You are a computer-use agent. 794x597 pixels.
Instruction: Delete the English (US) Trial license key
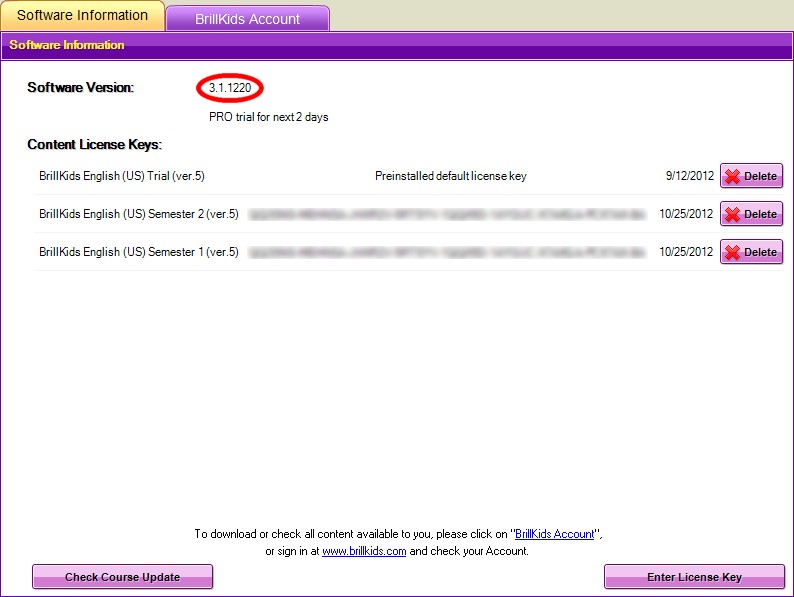[x=751, y=176]
